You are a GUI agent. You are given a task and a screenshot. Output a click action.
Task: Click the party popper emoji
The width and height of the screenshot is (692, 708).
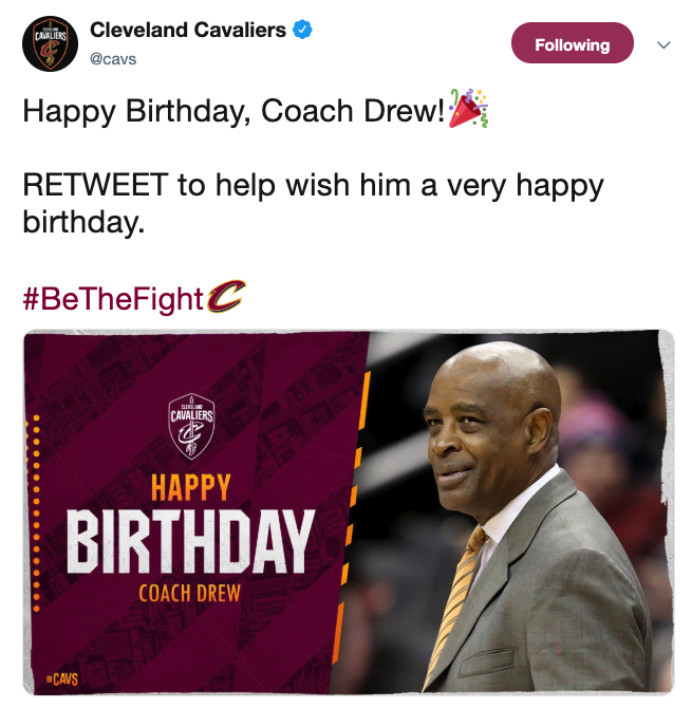(x=469, y=108)
